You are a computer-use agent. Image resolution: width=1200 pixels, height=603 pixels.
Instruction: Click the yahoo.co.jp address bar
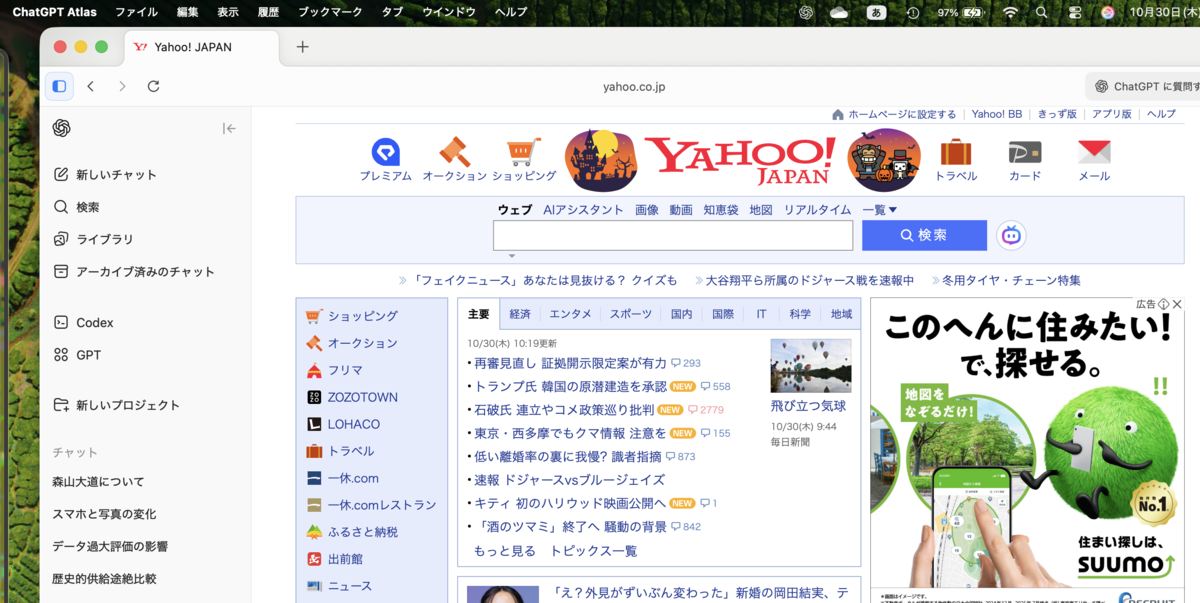pyautogui.click(x=633, y=86)
